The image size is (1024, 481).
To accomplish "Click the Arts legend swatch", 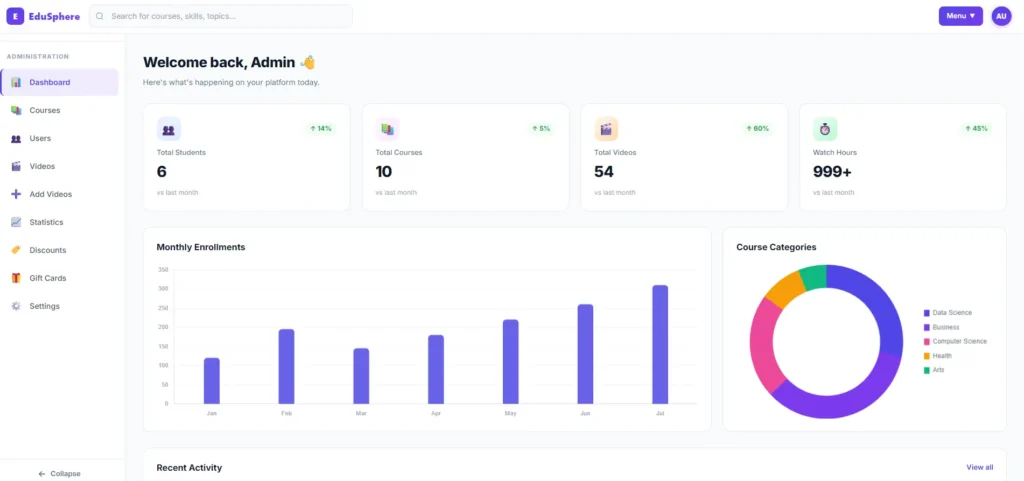I will pyautogui.click(x=927, y=370).
